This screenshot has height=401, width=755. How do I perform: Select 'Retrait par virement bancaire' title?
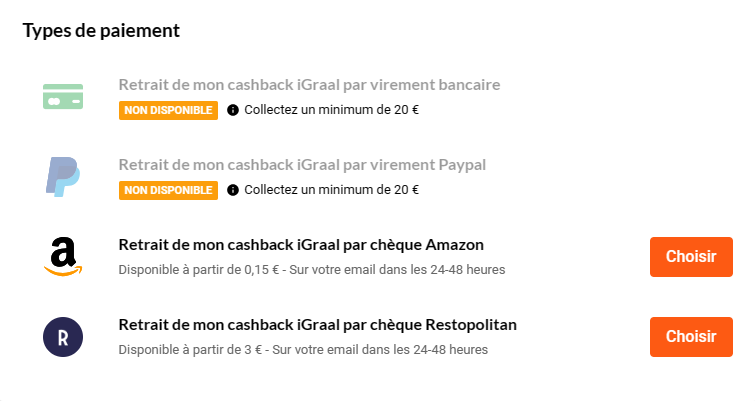click(309, 85)
